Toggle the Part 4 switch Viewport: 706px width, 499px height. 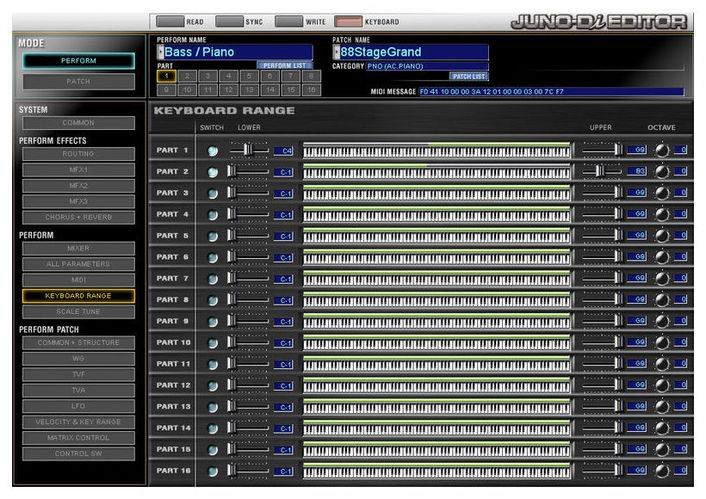(x=213, y=215)
